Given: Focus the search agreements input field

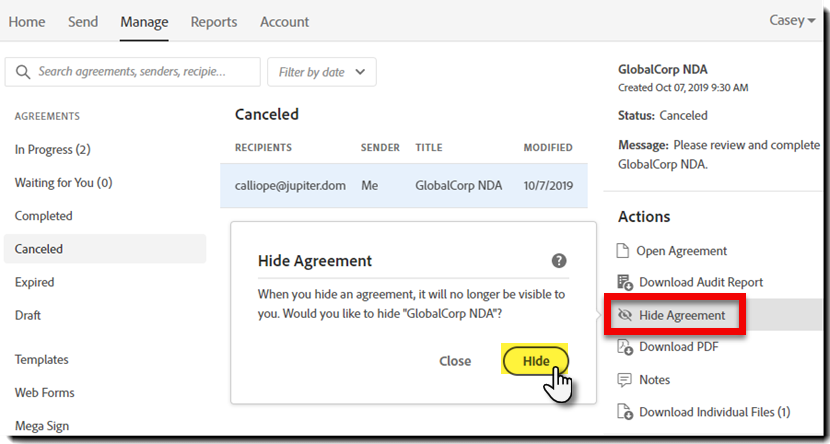Looking at the screenshot, I should click(x=132, y=72).
